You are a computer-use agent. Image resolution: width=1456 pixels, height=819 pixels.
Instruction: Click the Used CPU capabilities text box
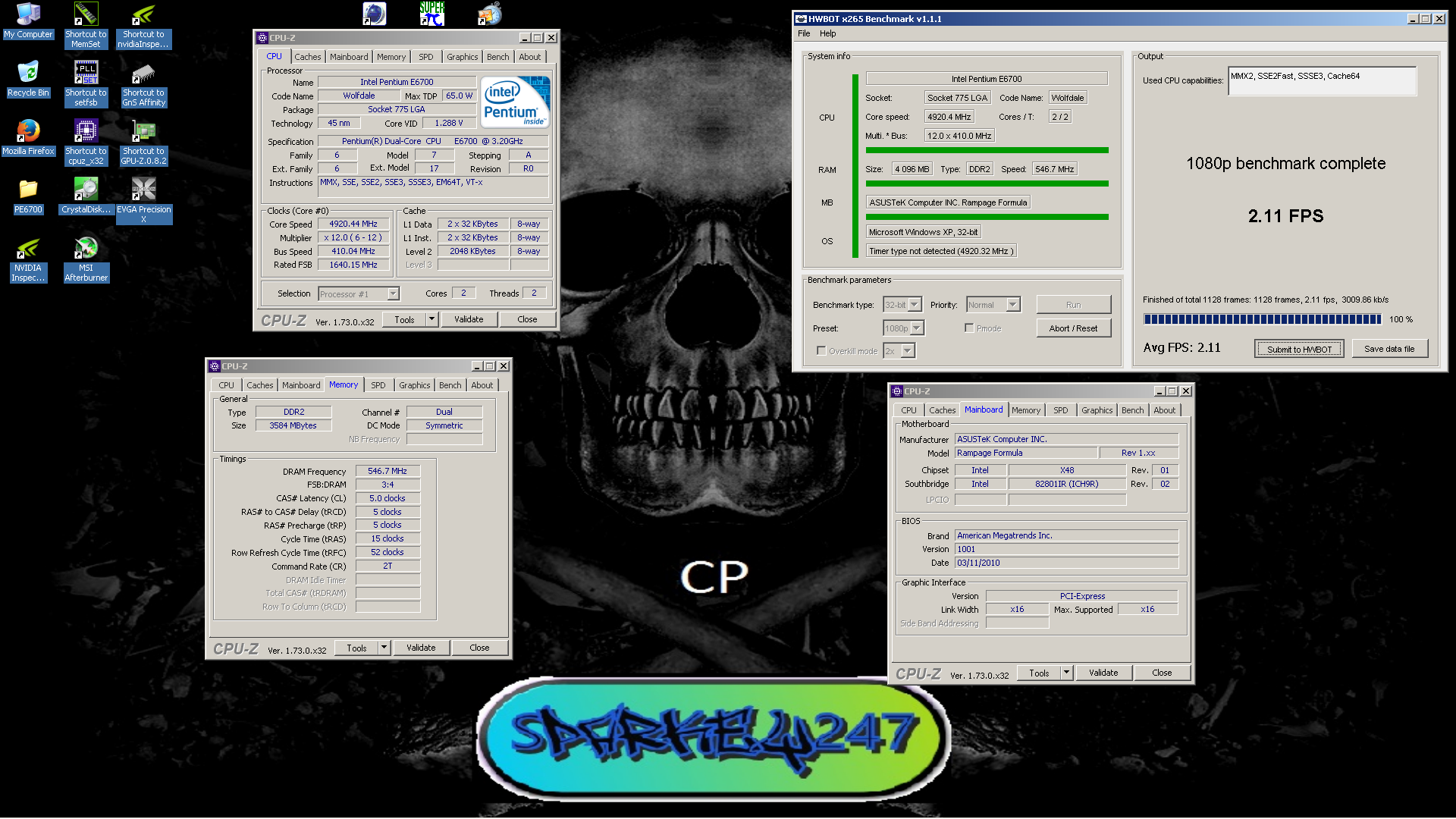coord(1322,81)
